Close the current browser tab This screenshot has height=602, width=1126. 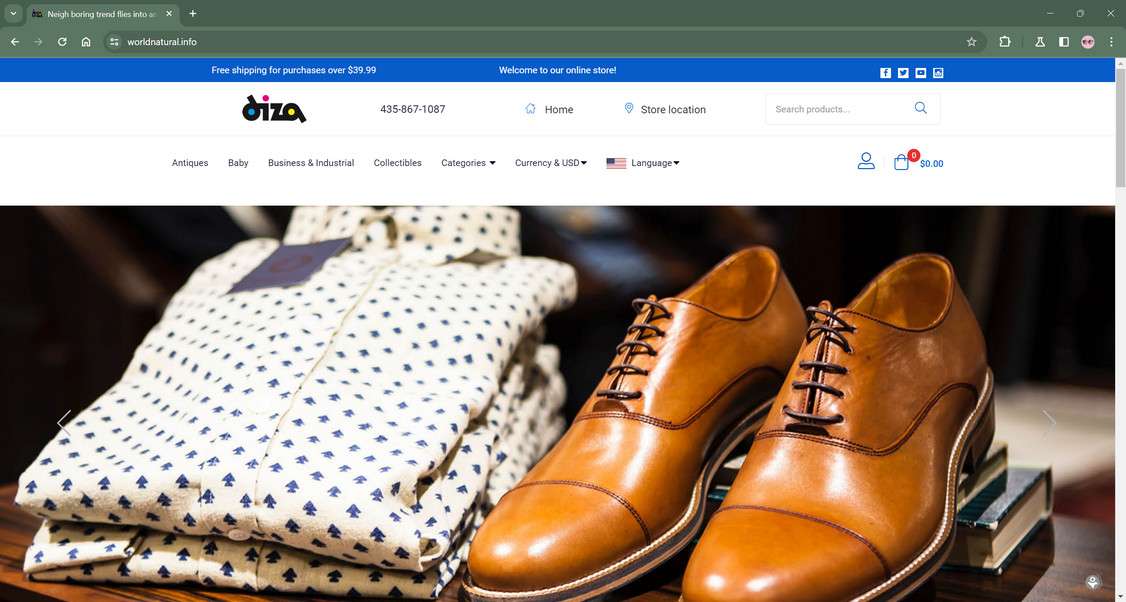click(169, 14)
